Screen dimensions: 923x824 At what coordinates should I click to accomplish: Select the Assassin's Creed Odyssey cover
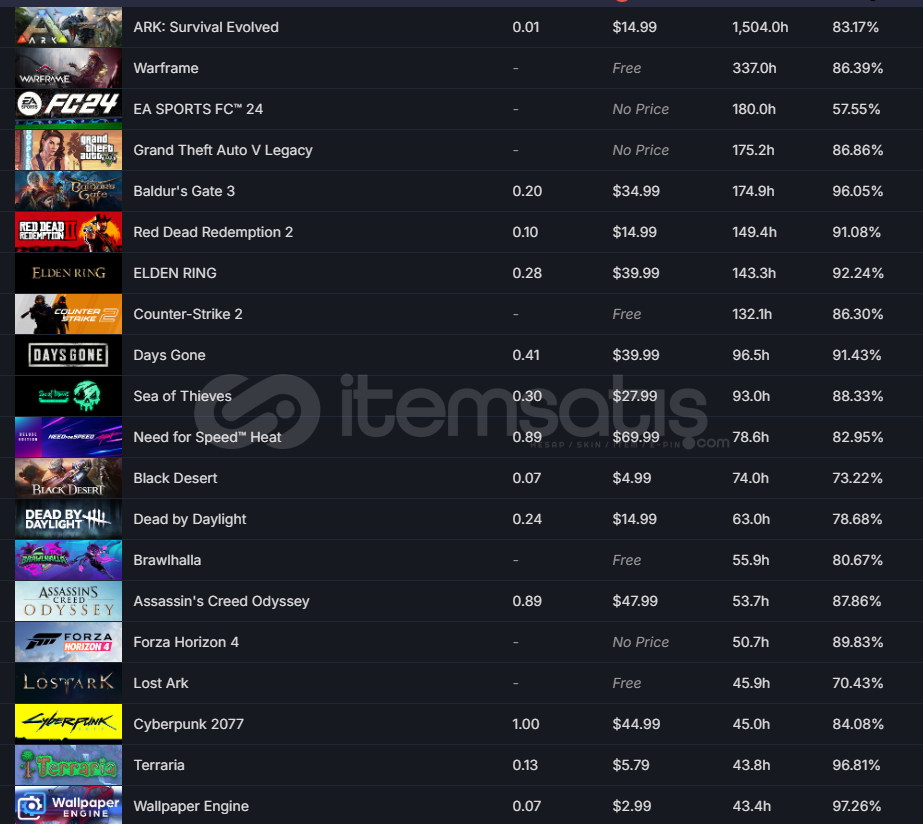(x=68, y=601)
